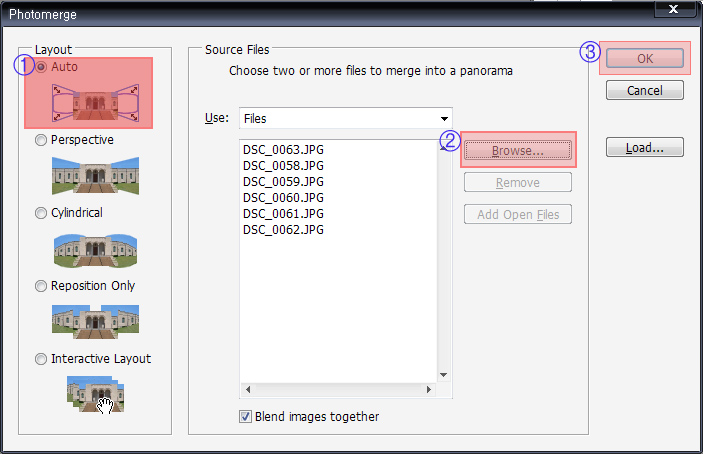The height and width of the screenshot is (454, 703).
Task: Toggle the Blend images together checkbox
Action: [x=245, y=417]
